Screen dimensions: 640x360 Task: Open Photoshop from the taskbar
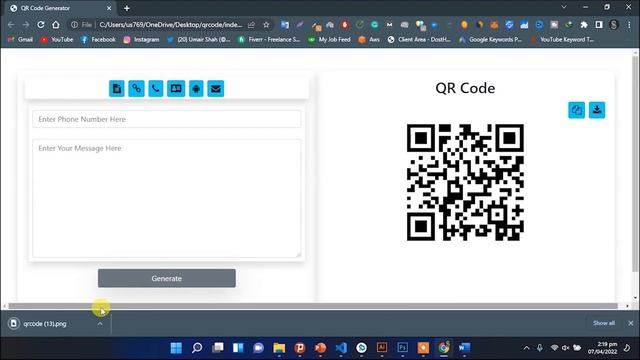click(x=402, y=348)
